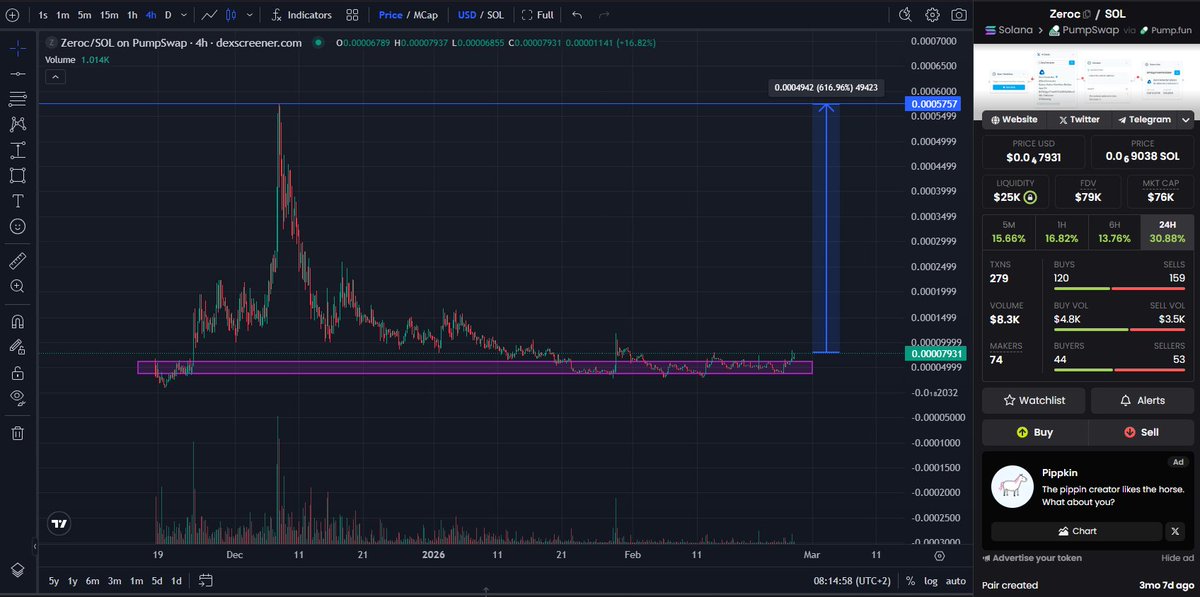Add token to Watchlist
This screenshot has height=597, width=1200.
[1034, 400]
